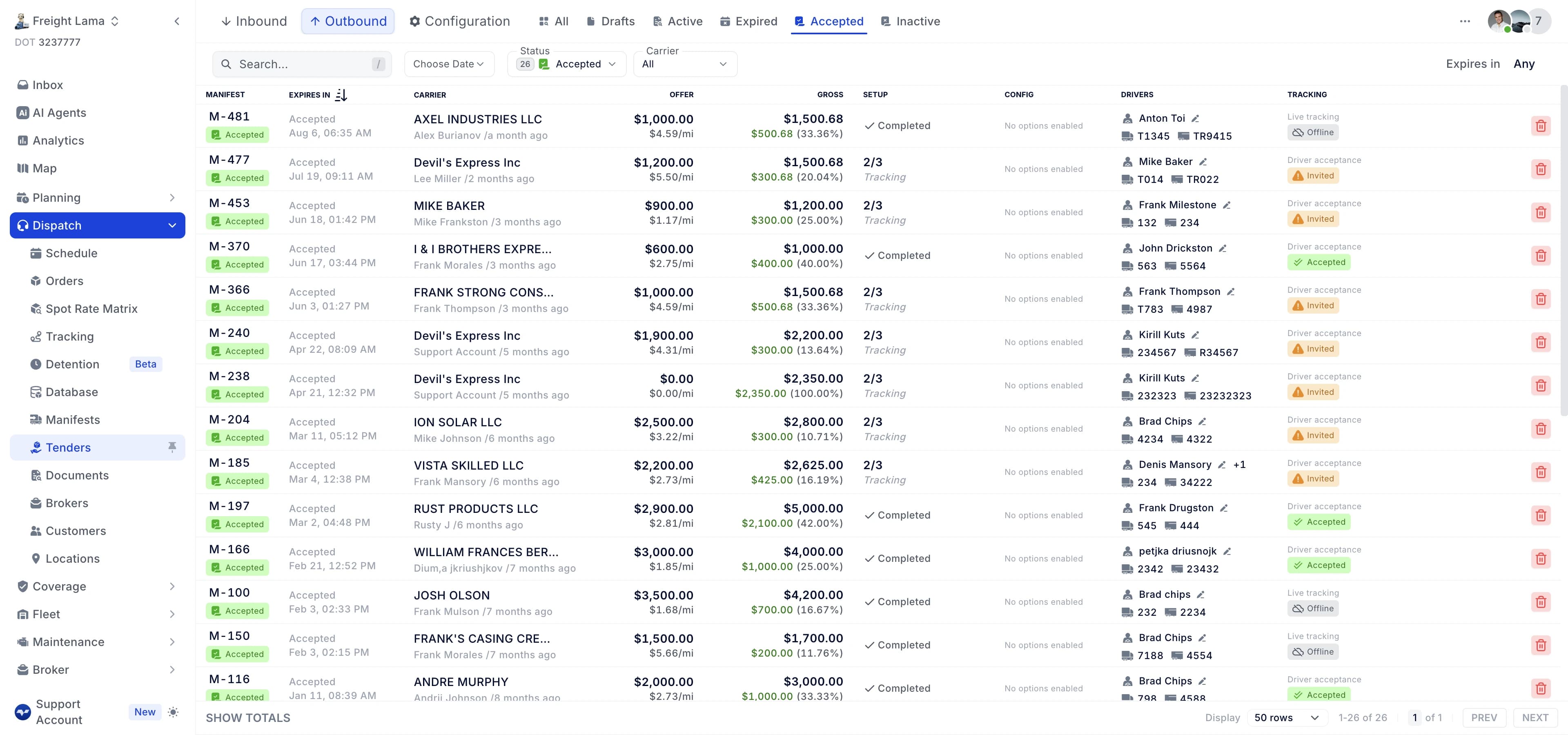Image resolution: width=1568 pixels, height=735 pixels.
Task: Open Manifests under Dispatch
Action: pos(98,420)
